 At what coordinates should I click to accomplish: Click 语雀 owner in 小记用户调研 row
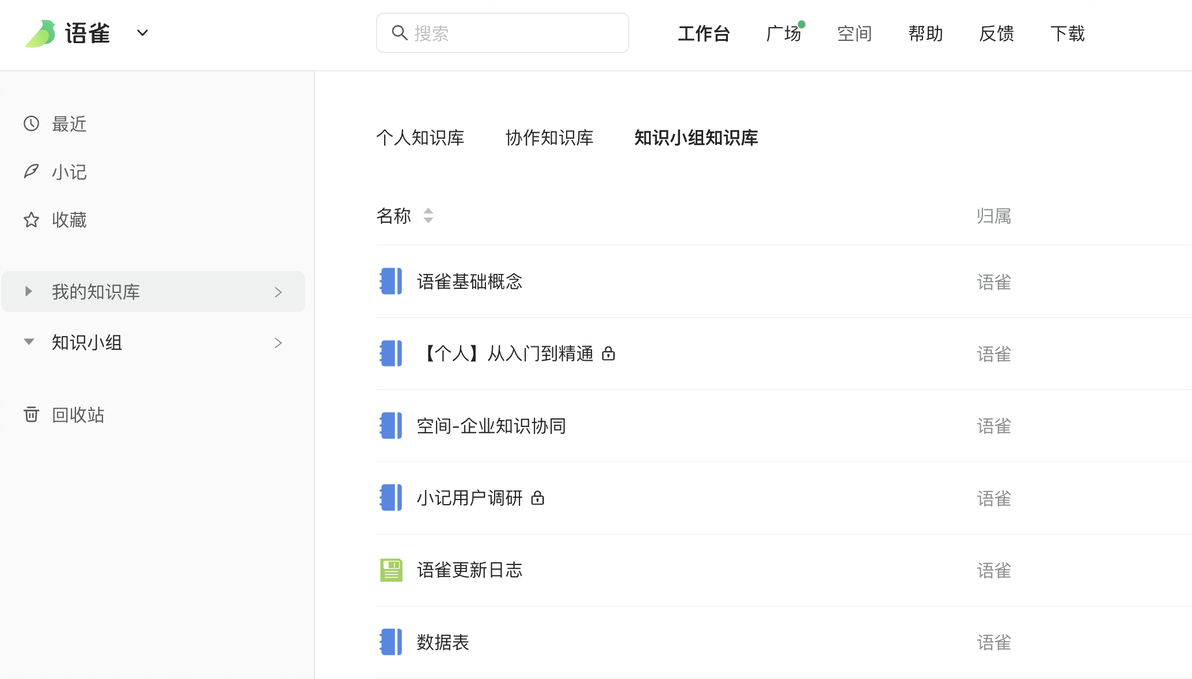tap(994, 499)
